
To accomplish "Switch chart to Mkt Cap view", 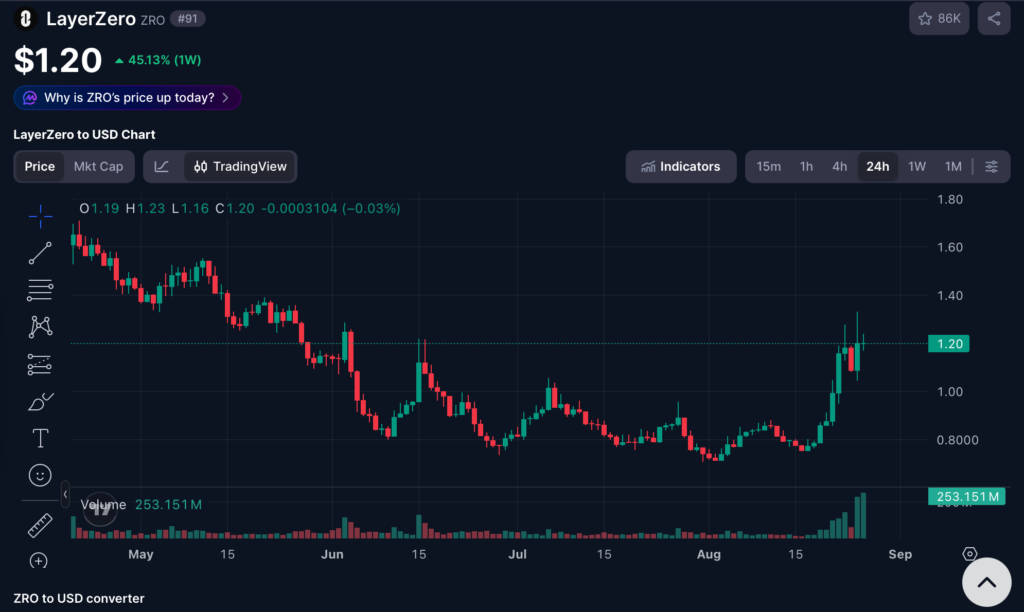I will click(x=98, y=167).
